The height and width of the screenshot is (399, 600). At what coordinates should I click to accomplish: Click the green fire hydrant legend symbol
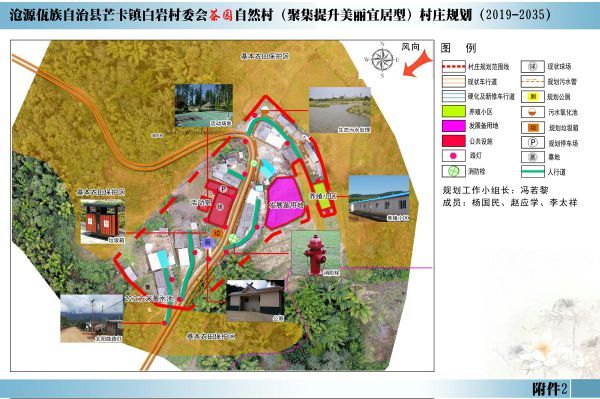pos(453,171)
